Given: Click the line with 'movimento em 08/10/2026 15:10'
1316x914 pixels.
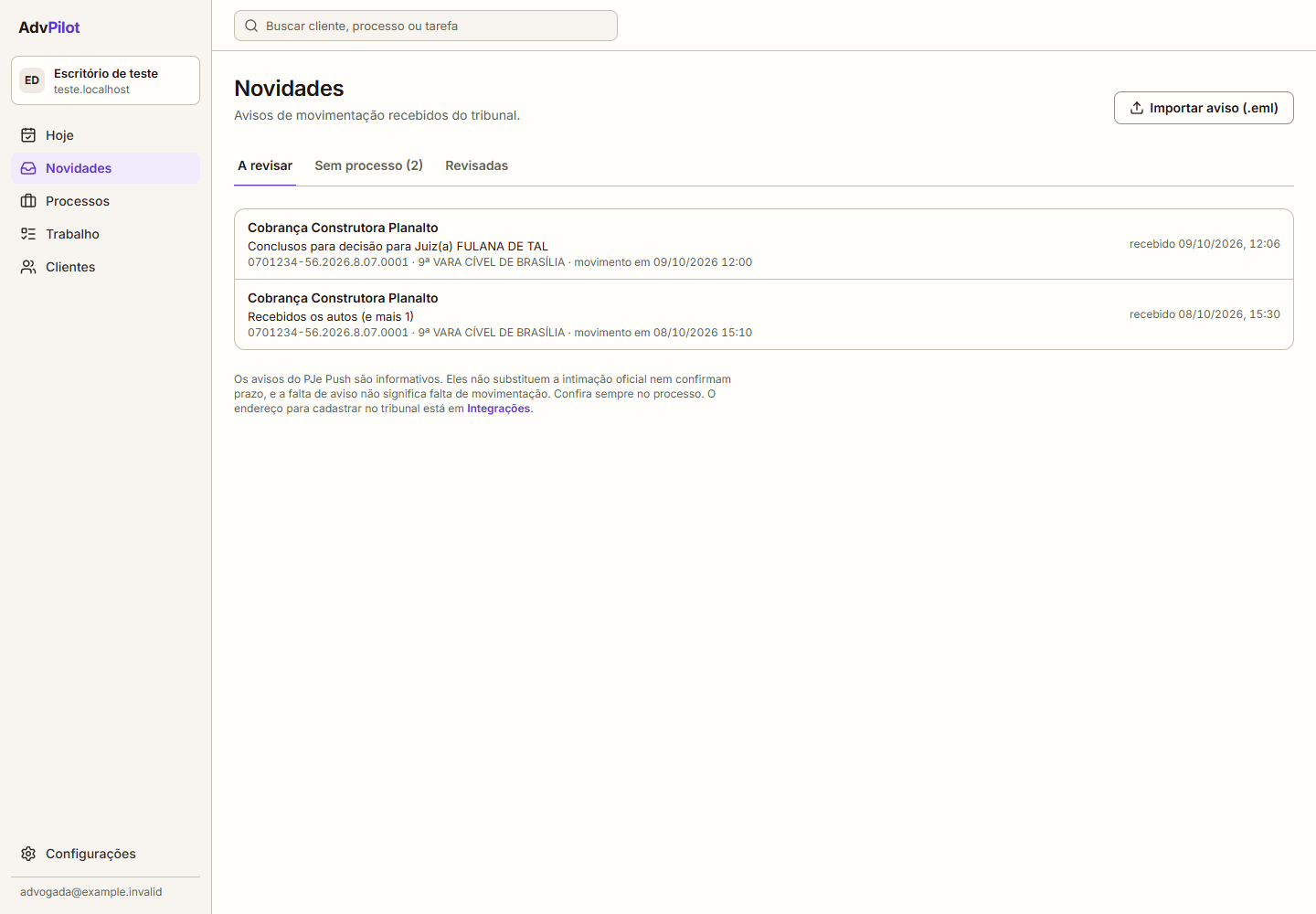Looking at the screenshot, I should pyautogui.click(x=500, y=333).
